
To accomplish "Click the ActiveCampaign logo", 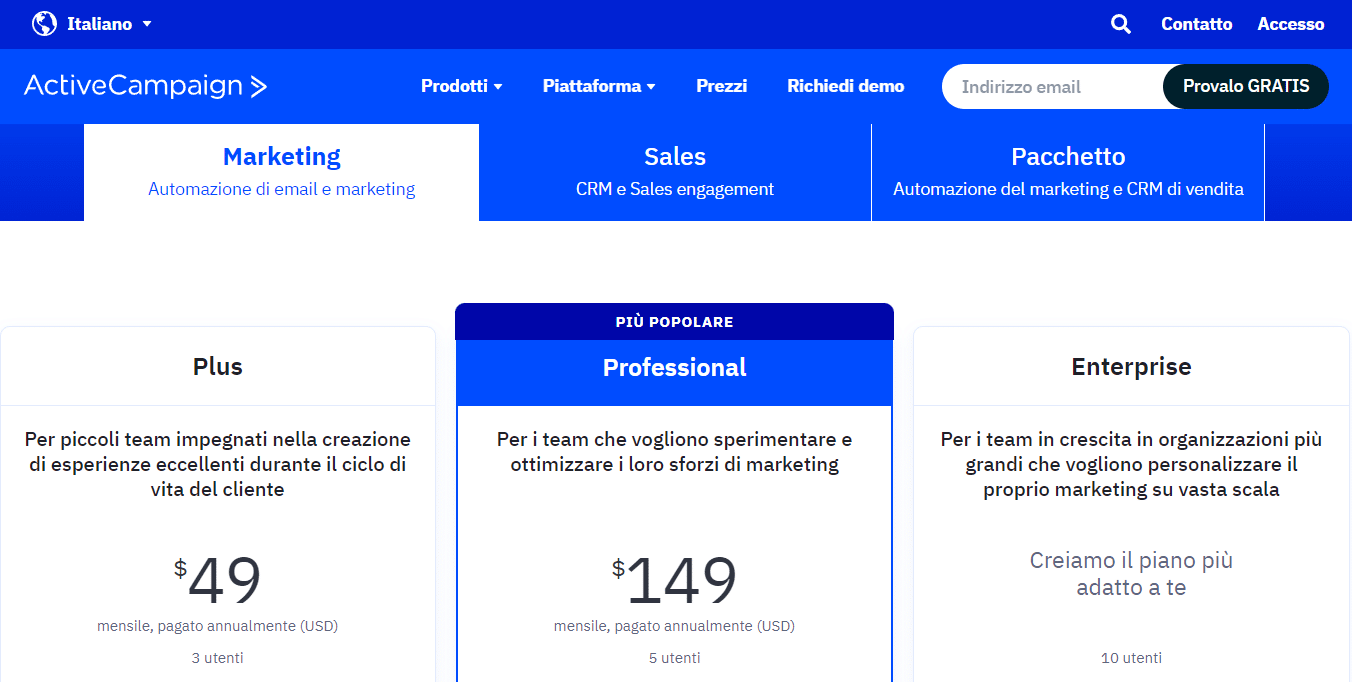I will 145,86.
